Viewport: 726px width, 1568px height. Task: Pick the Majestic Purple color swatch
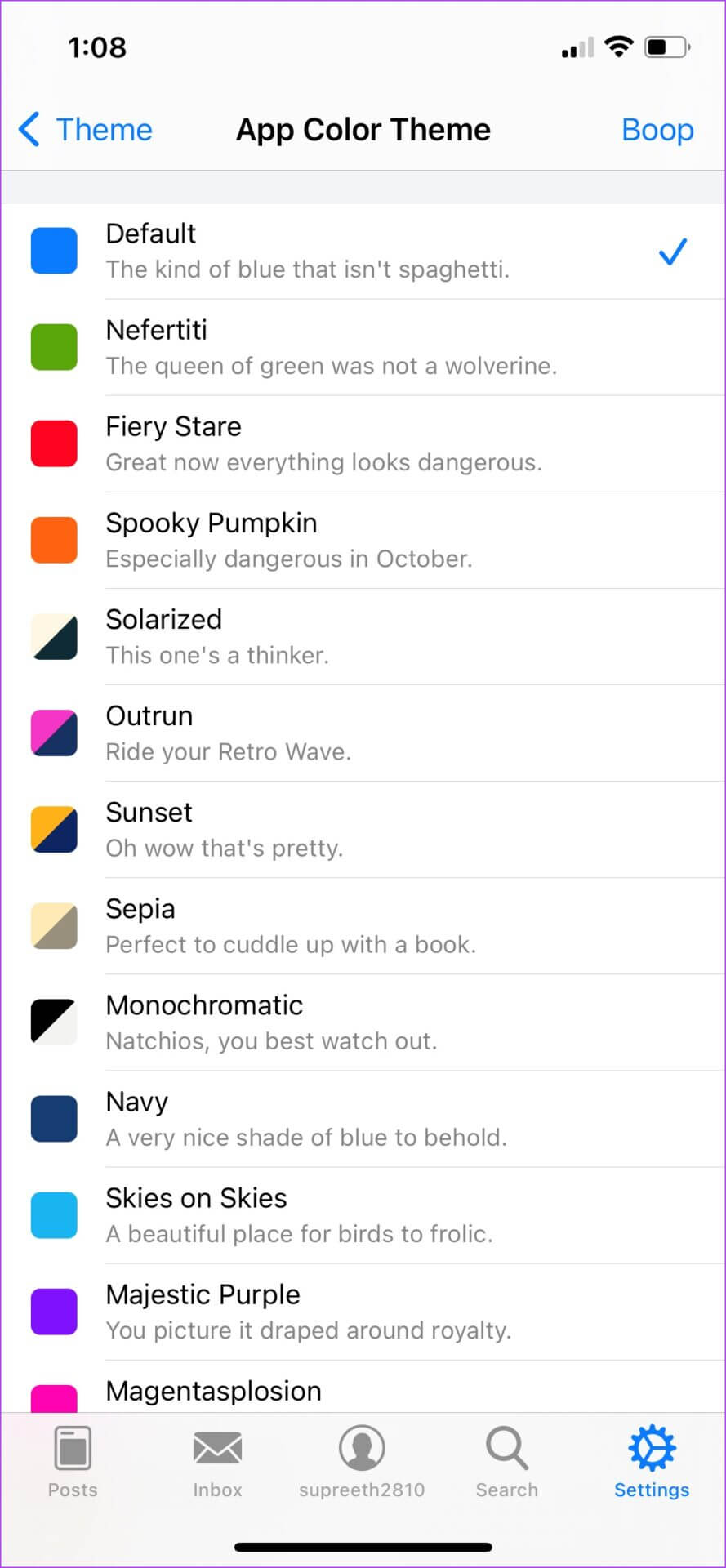pyautogui.click(x=54, y=1312)
